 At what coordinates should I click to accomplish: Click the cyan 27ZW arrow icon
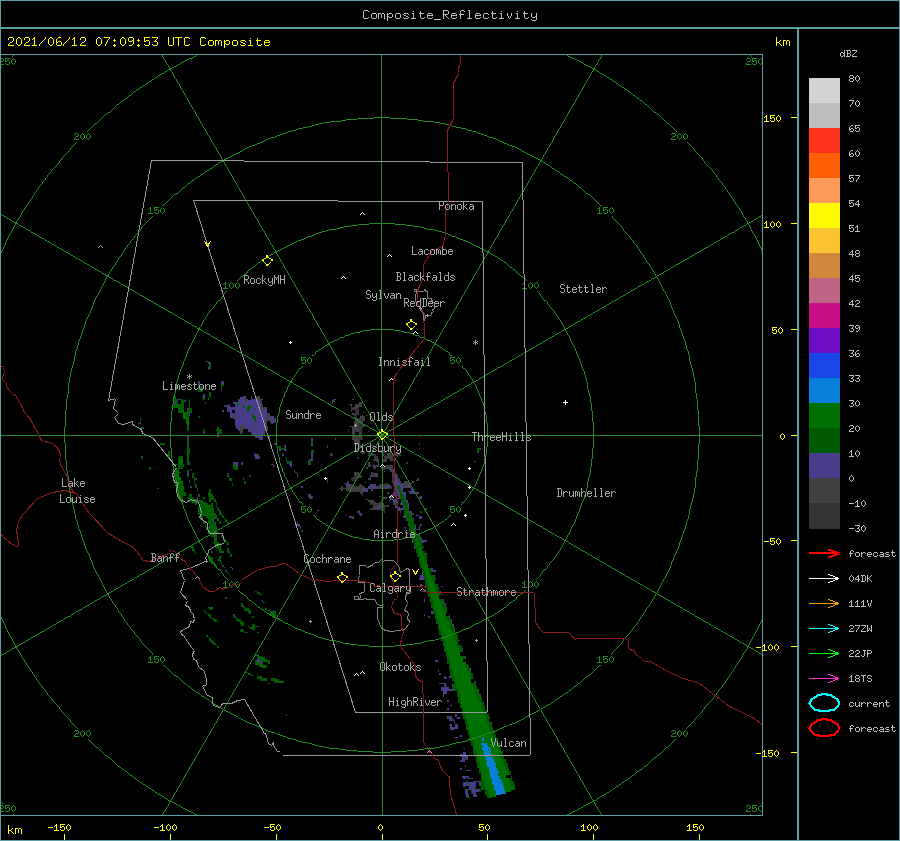824,629
